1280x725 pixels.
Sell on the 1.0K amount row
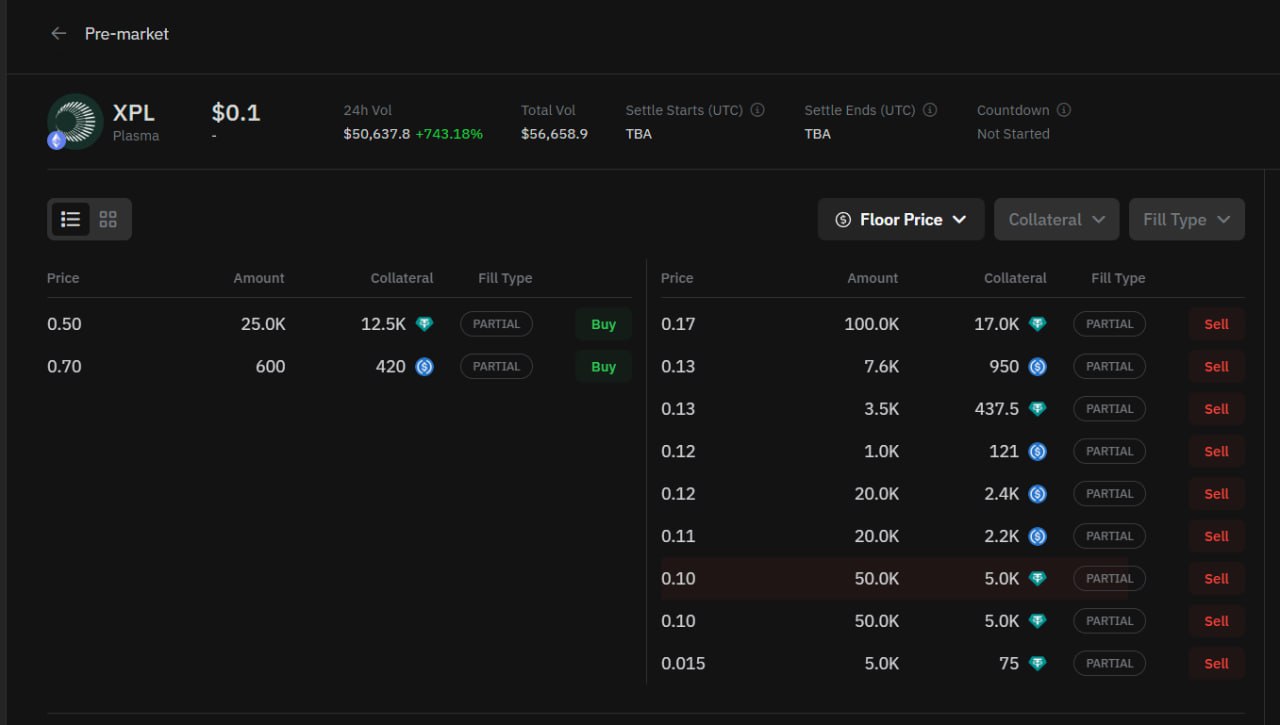[x=1216, y=451]
